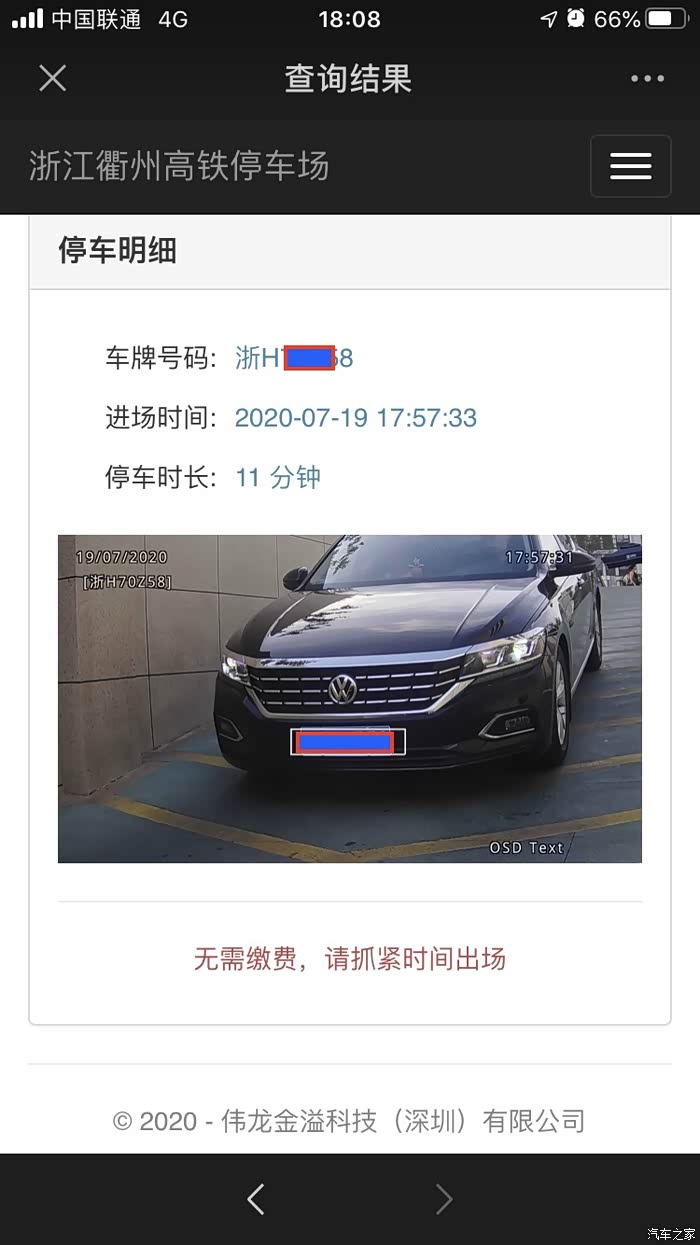Image resolution: width=700 pixels, height=1245 pixels.
Task: Tap the cellular signal bars icon
Action: coord(27,18)
